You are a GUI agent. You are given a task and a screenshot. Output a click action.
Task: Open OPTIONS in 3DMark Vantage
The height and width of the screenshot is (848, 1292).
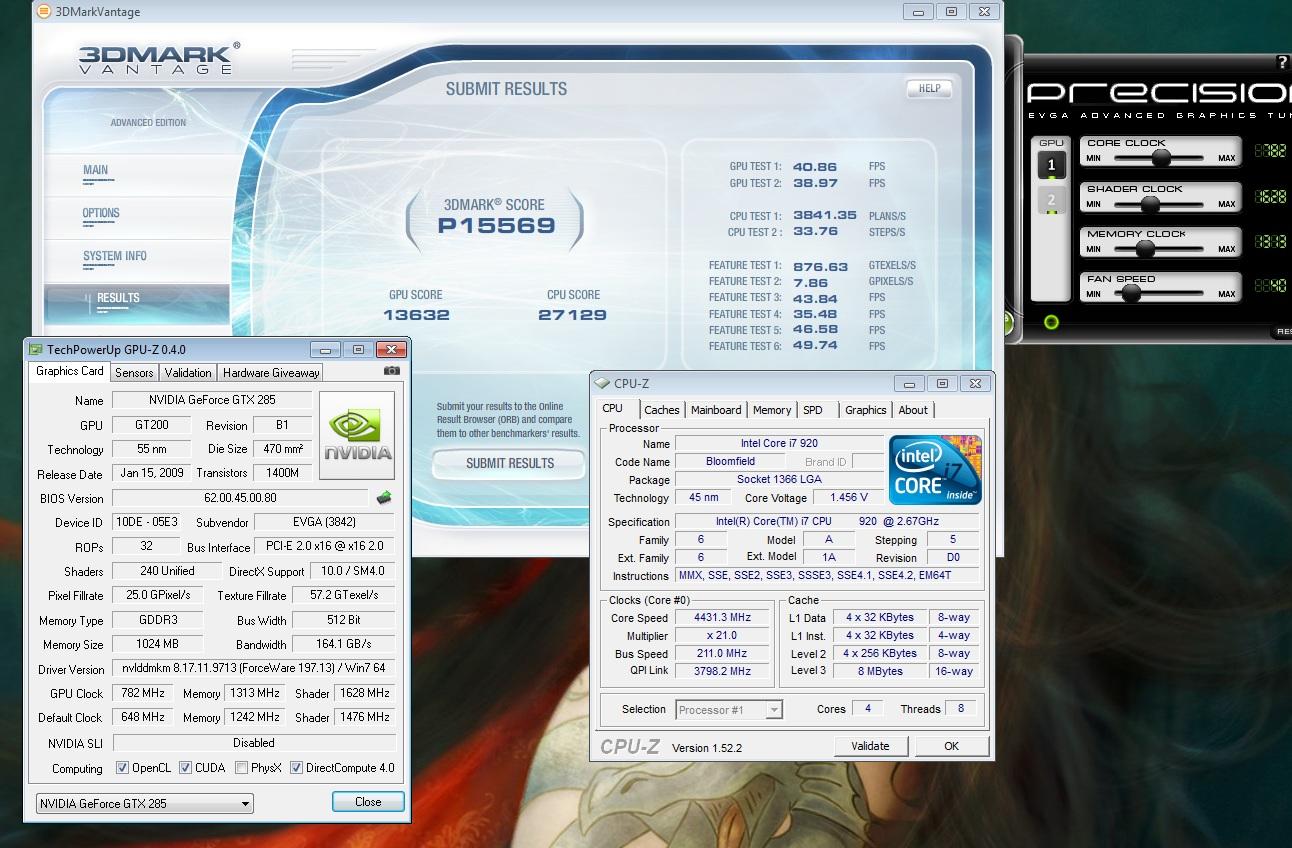(101, 213)
